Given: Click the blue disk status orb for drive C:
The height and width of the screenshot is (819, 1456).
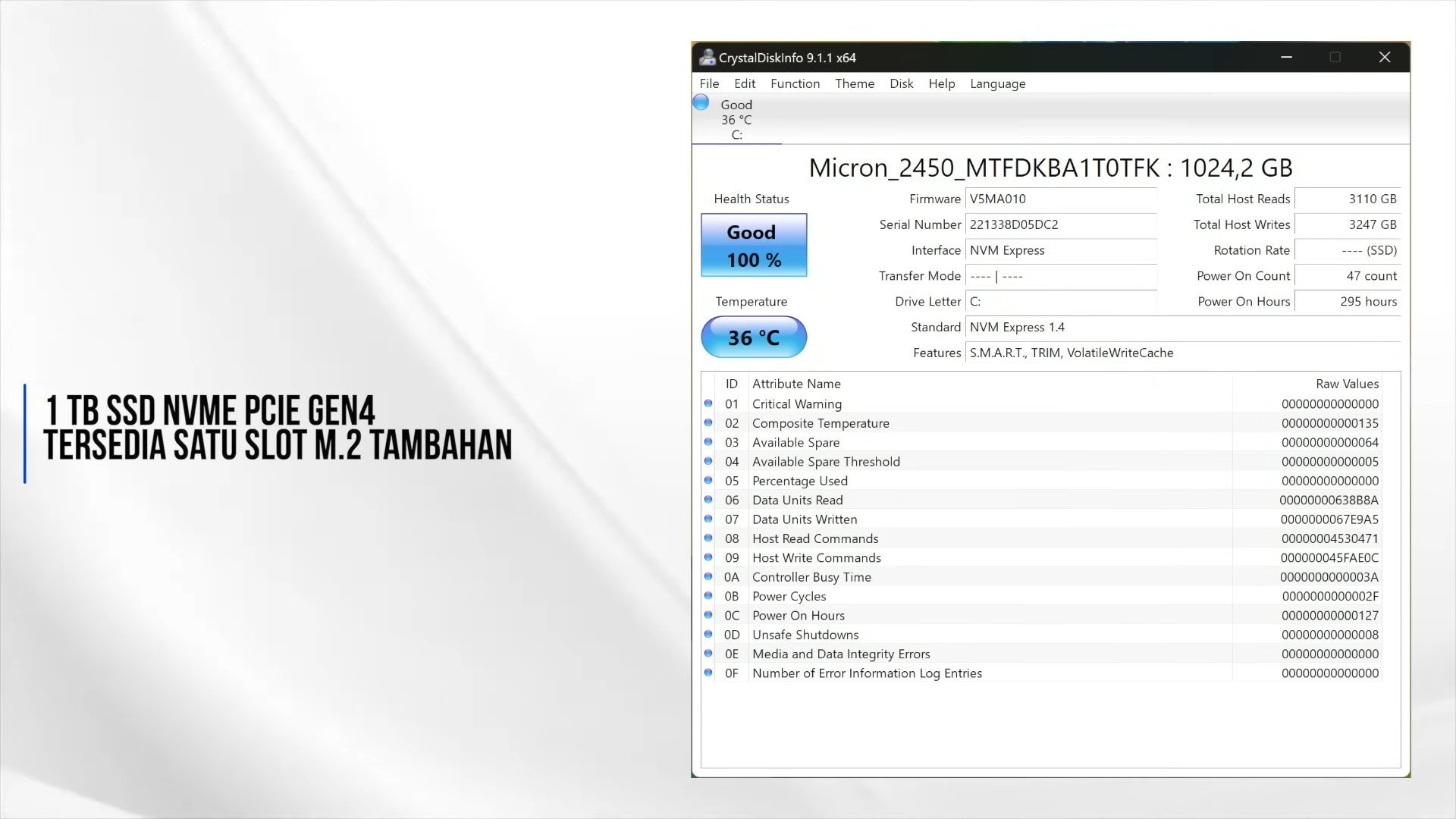Looking at the screenshot, I should [701, 102].
